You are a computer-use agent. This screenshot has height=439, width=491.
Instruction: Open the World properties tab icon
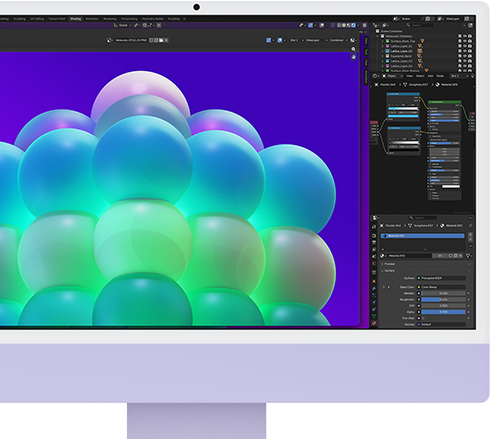[374, 263]
